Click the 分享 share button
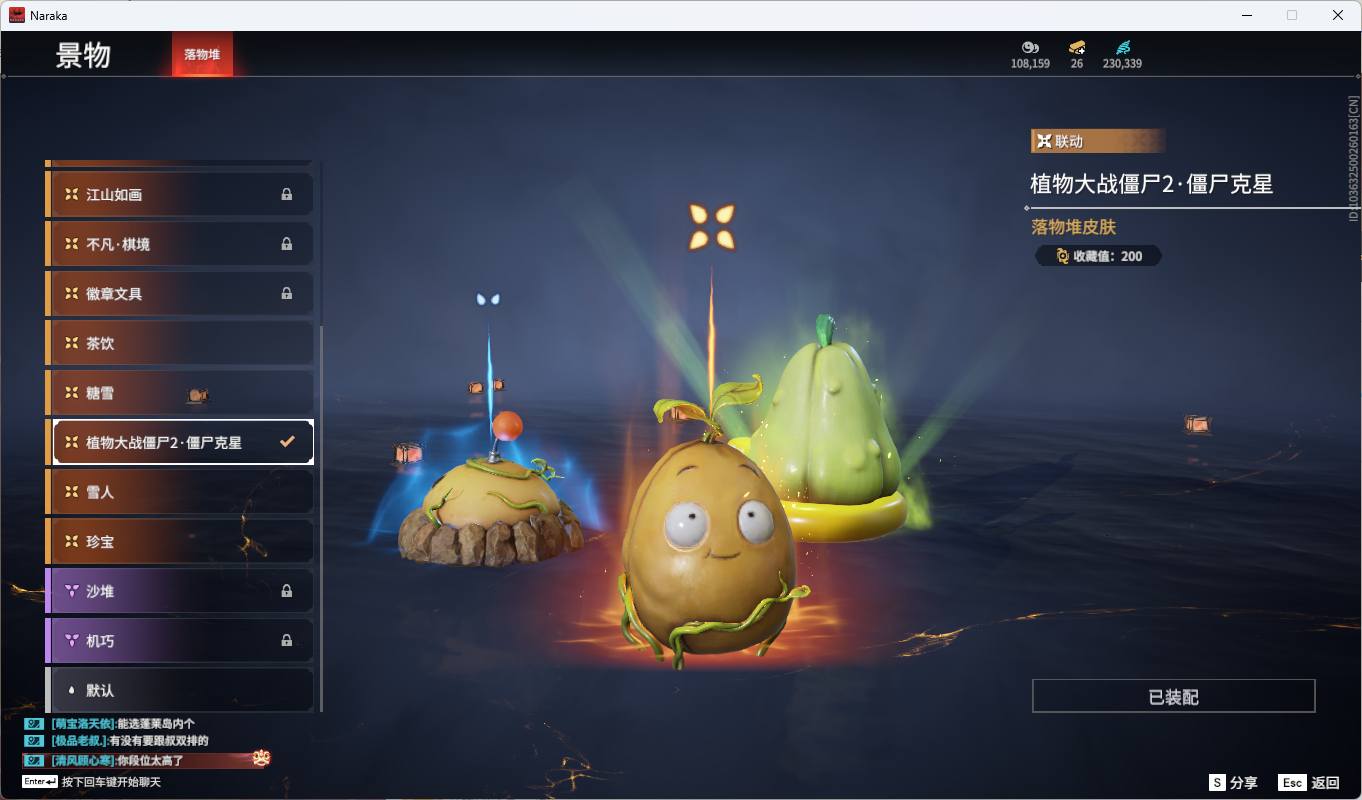Image resolution: width=1362 pixels, height=800 pixels. pos(1233,783)
